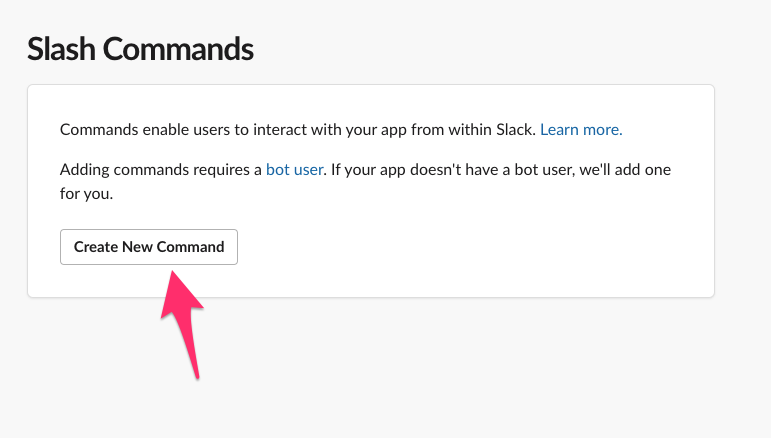Click the sentence beginning 'Commands enable users to interact'
The width and height of the screenshot is (771, 438).
click(x=297, y=130)
